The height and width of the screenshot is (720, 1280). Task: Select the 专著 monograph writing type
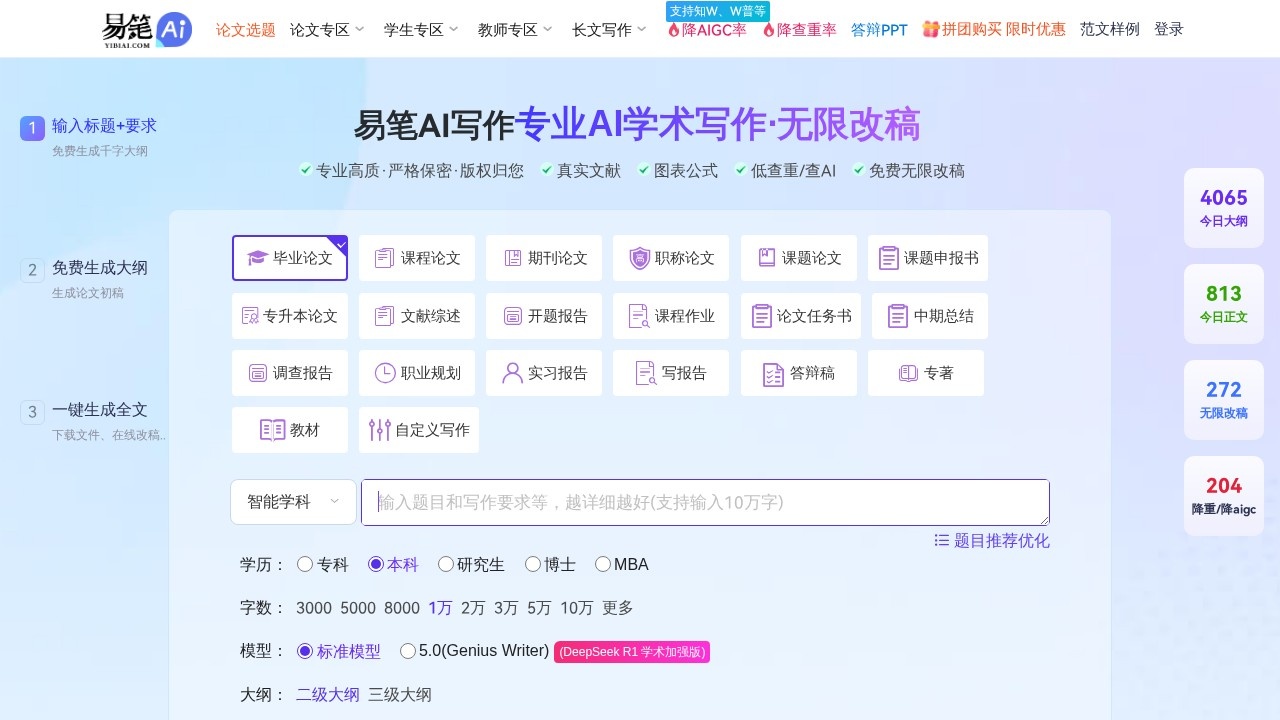tap(926, 373)
